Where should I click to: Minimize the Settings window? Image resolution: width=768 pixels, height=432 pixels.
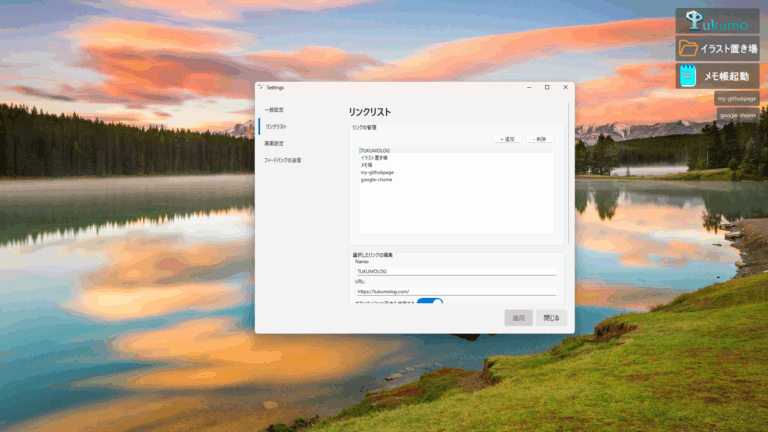pyautogui.click(x=529, y=87)
